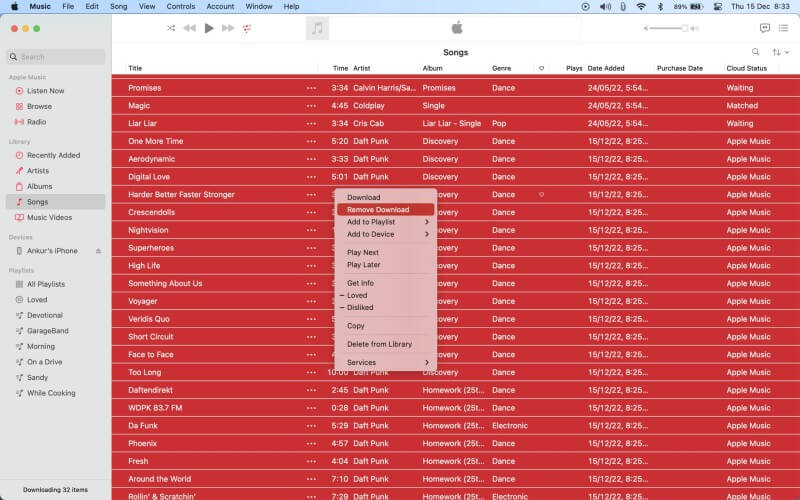Image resolution: width=800 pixels, height=500 pixels.
Task: Select Play Next in context menu
Action: [x=385, y=253]
